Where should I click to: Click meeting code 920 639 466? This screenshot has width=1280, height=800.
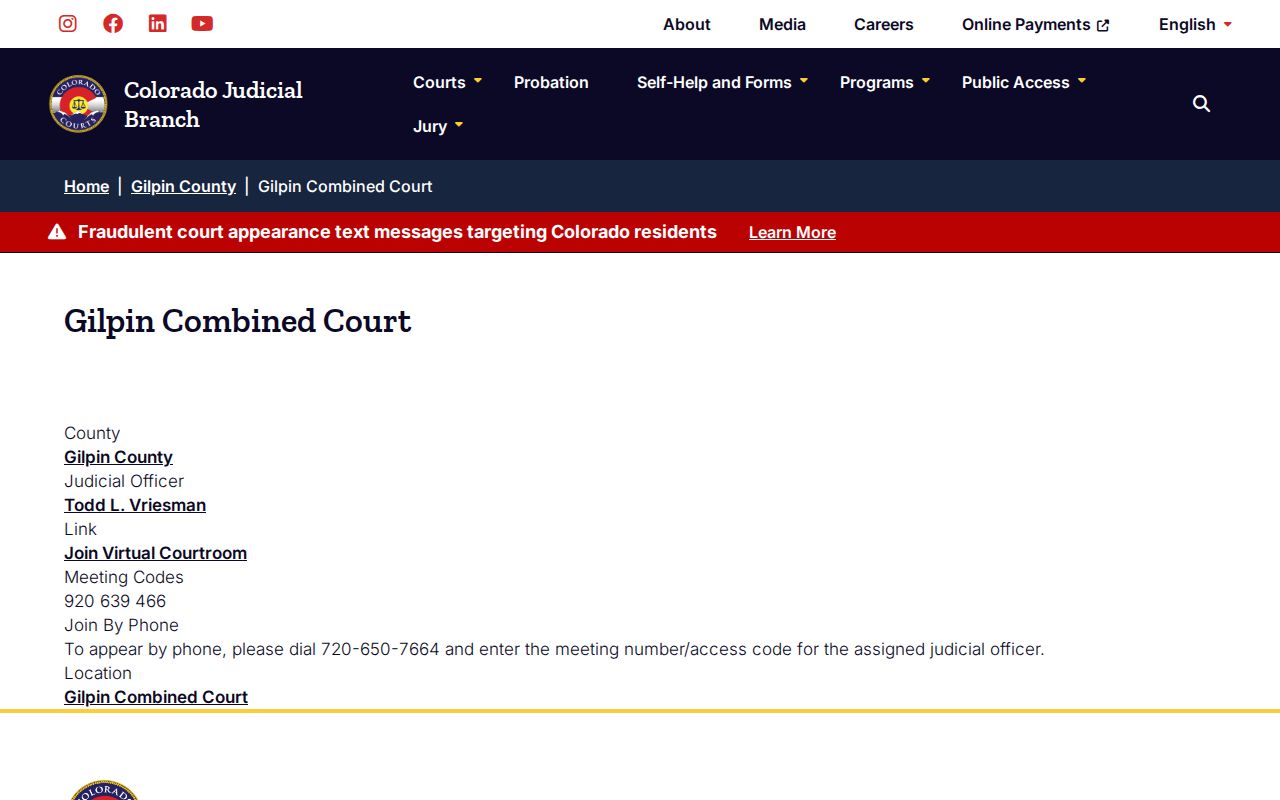click(x=115, y=601)
